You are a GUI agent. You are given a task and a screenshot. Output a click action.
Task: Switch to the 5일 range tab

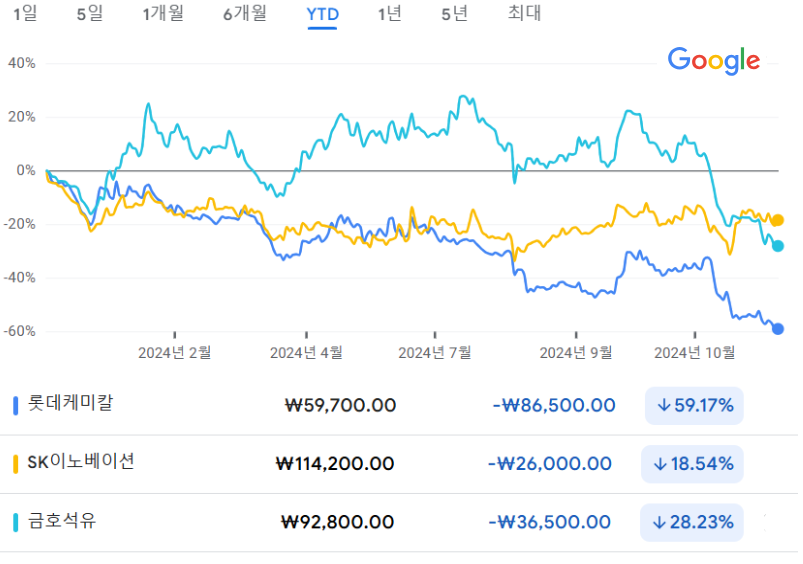click(x=90, y=13)
